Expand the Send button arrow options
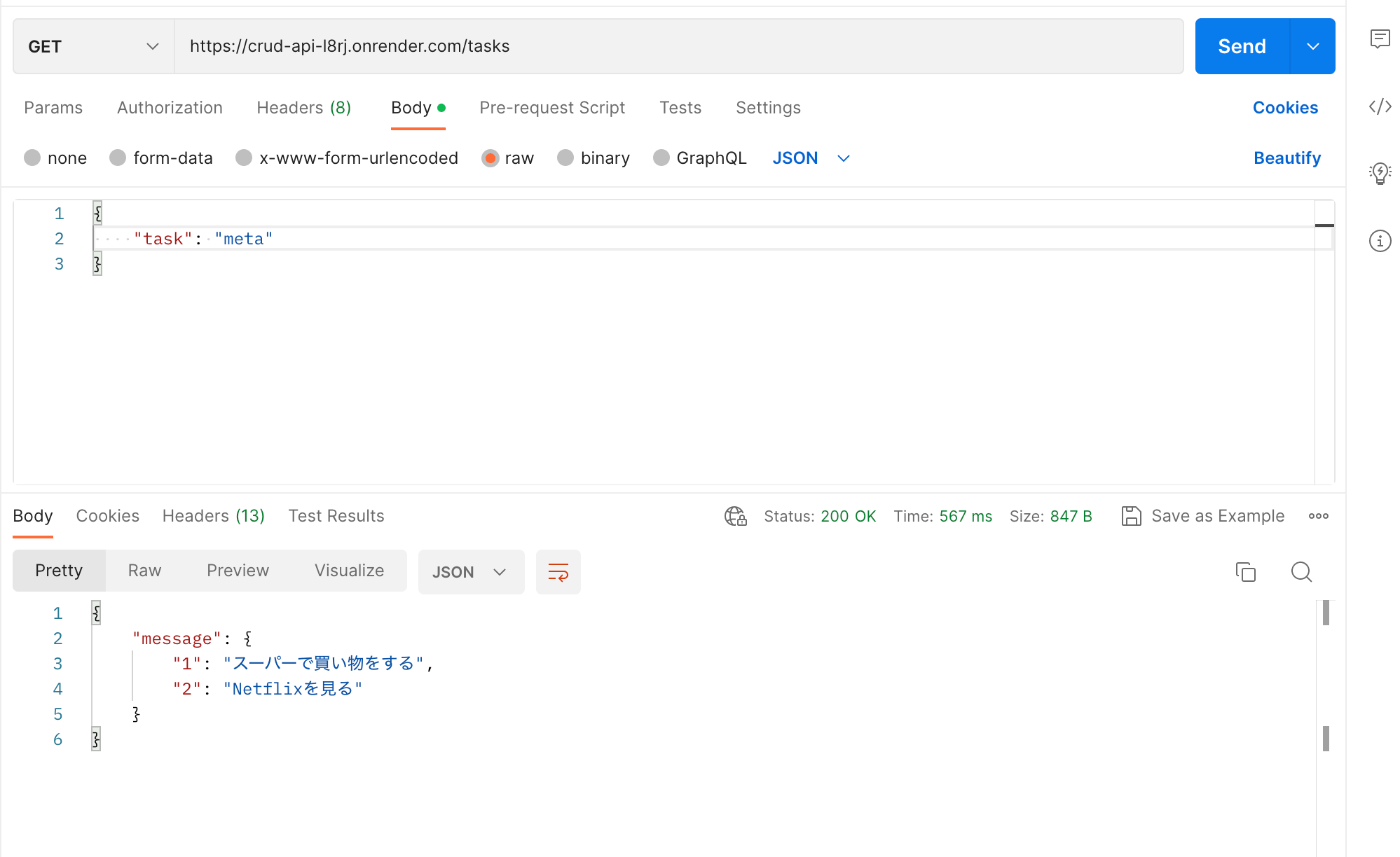This screenshot has width=1400, height=857. (x=1313, y=46)
